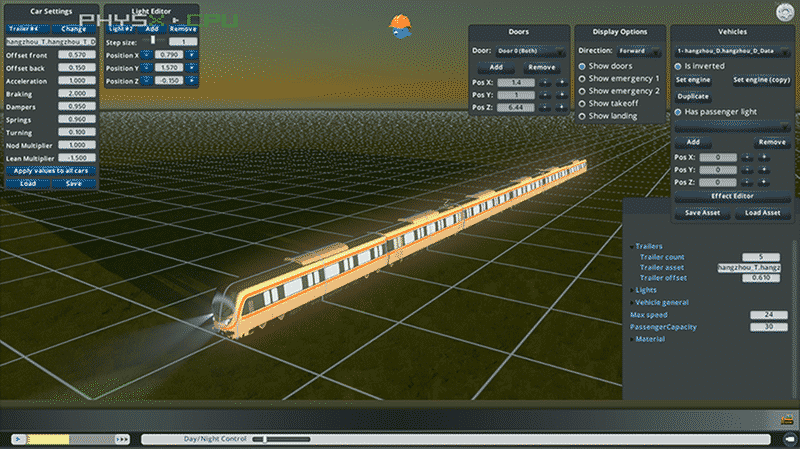Screen dimensions: 800x449
Task: Click the chirper bird icon at top
Action: click(400, 27)
